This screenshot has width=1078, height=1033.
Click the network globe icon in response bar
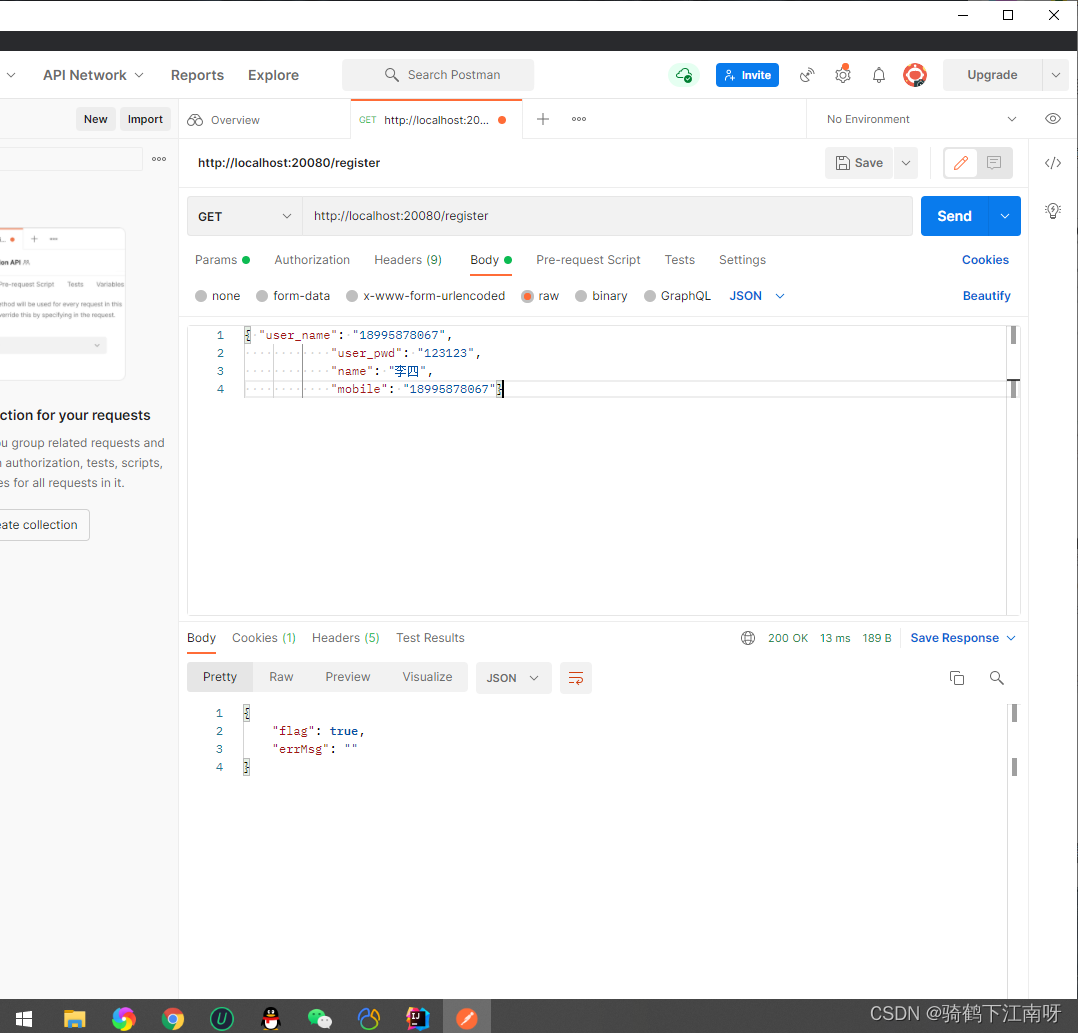[748, 638]
